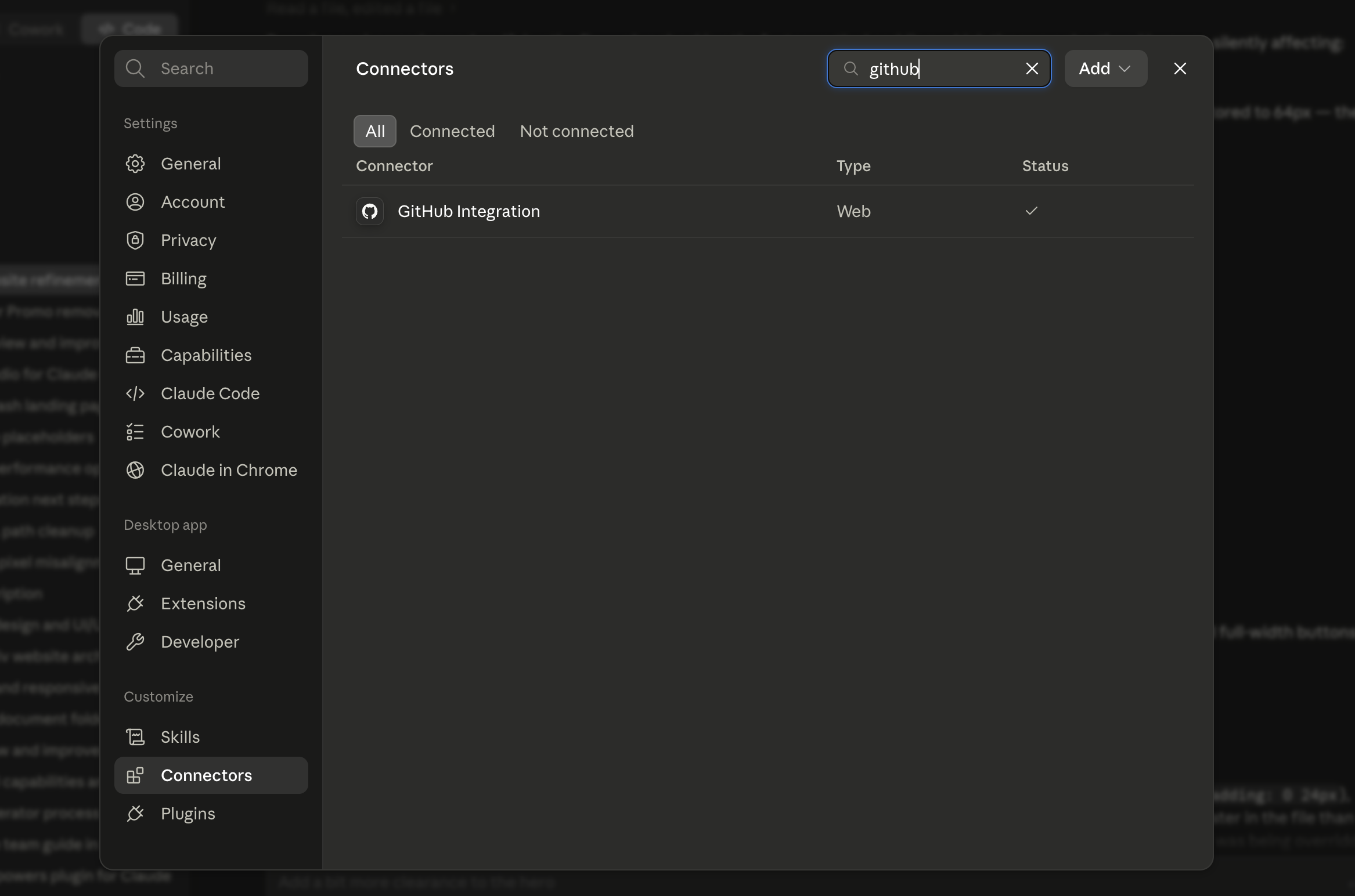
Task: Open Account settings page
Action: coord(211,202)
